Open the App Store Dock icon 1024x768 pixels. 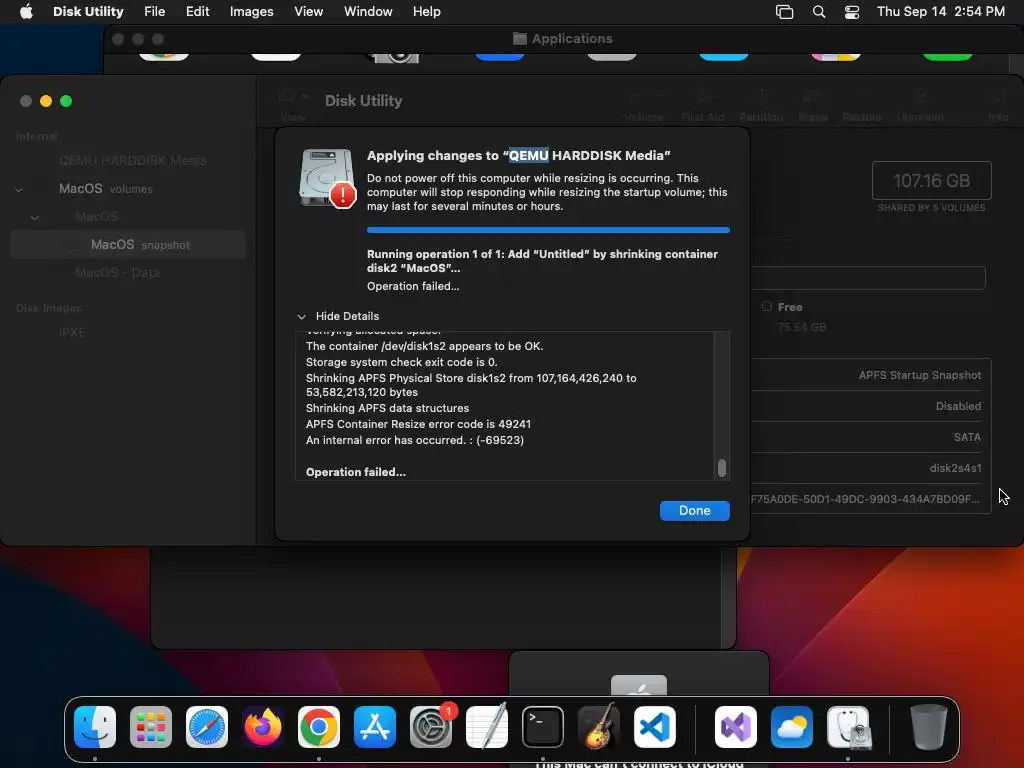tap(375, 727)
